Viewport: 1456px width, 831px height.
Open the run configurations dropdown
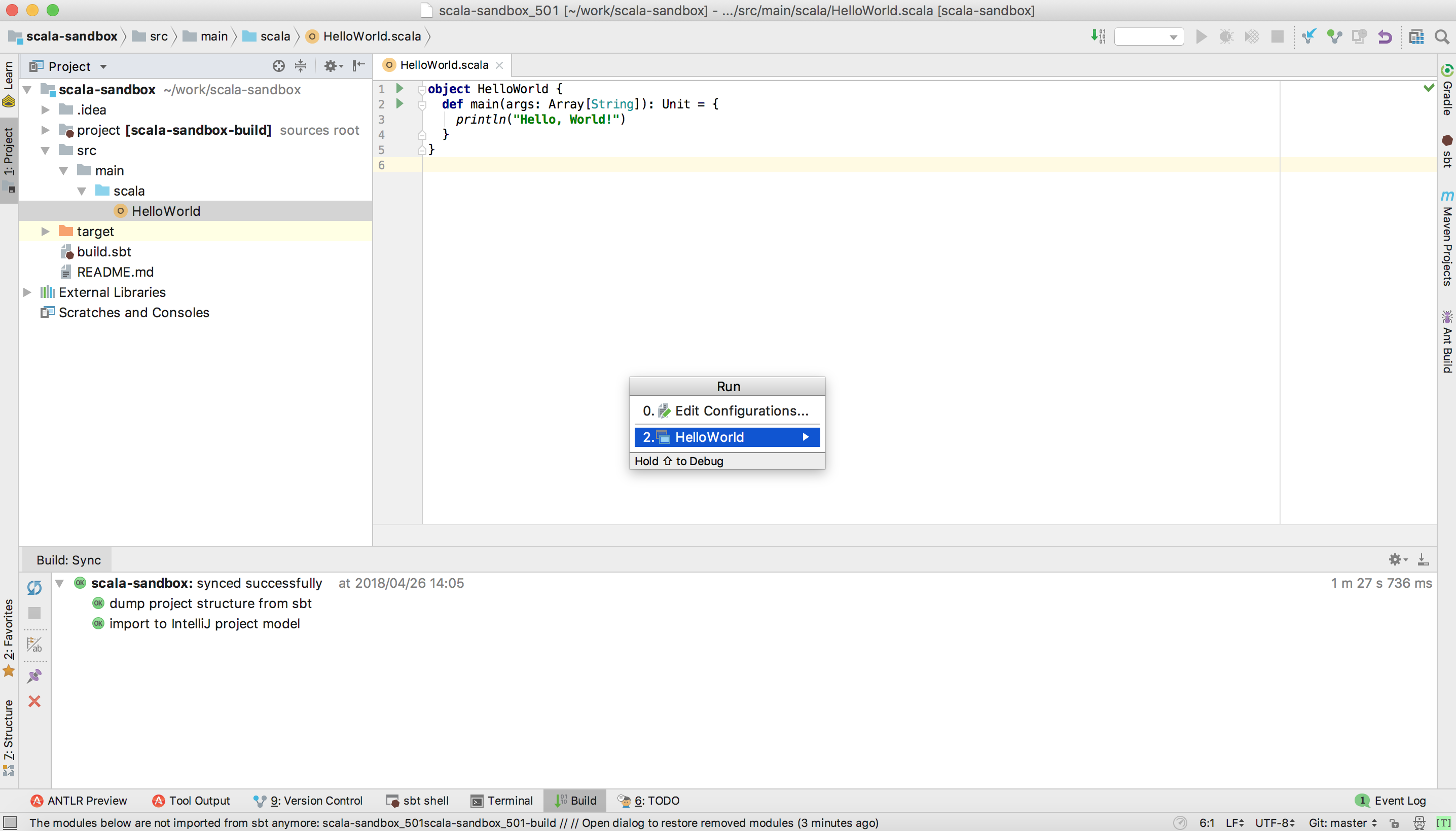[1149, 36]
